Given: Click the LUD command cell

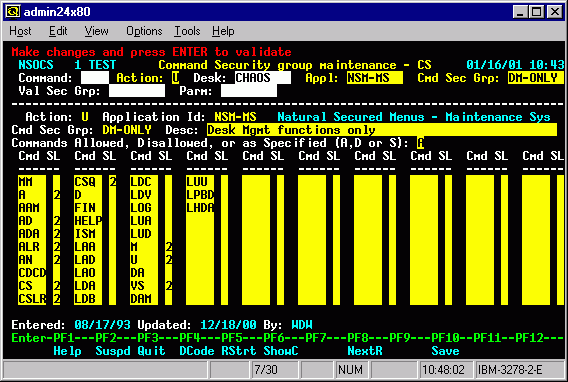Looking at the screenshot, I should pos(144,234).
